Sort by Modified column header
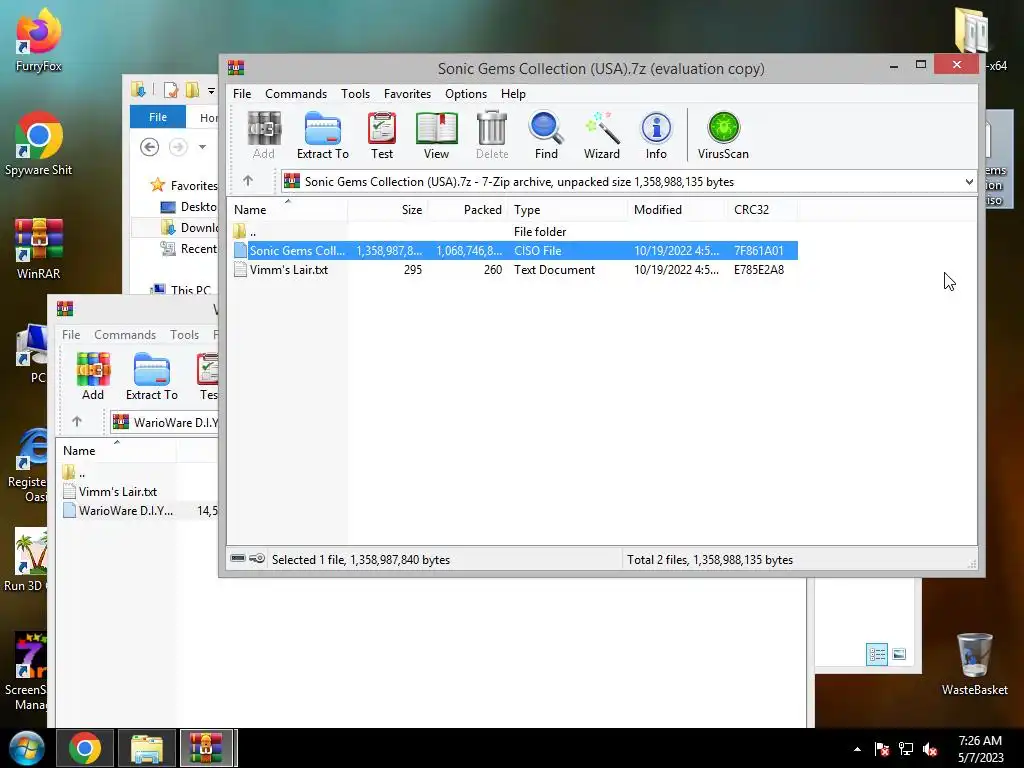This screenshot has height=768, width=1024. tap(677, 210)
